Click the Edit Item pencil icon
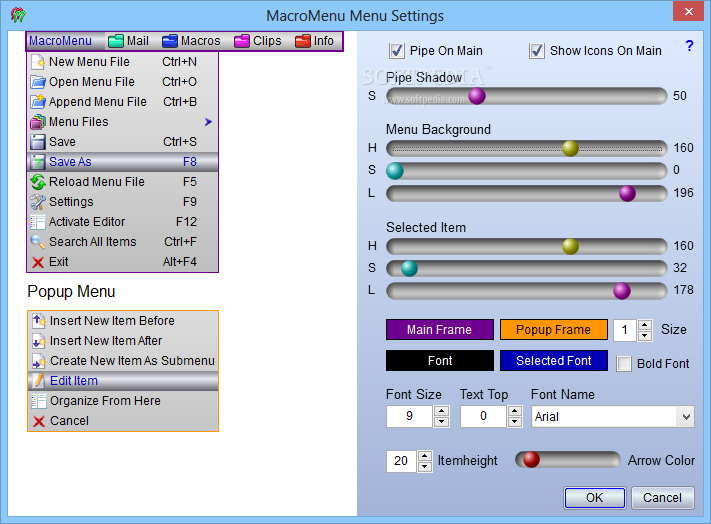Viewport: 711px width, 524px height. click(x=39, y=381)
